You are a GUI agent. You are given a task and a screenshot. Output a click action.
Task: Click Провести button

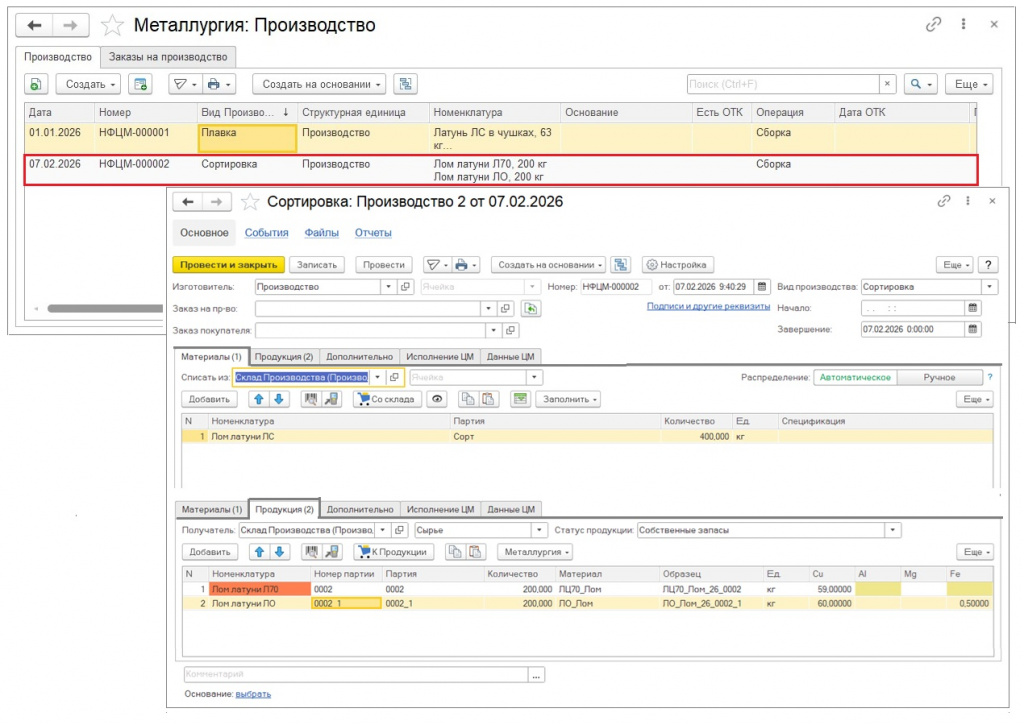pyautogui.click(x=384, y=265)
